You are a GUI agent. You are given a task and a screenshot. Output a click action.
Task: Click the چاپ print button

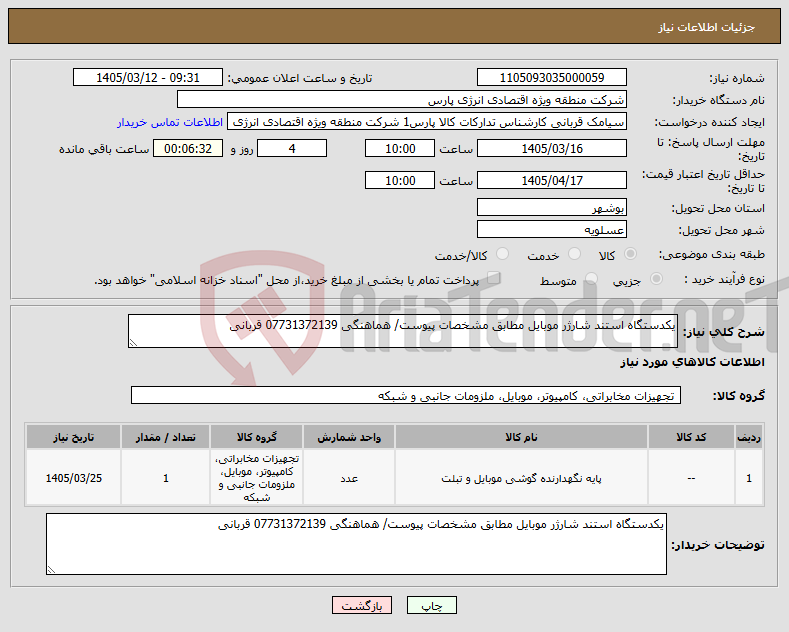coord(432,605)
